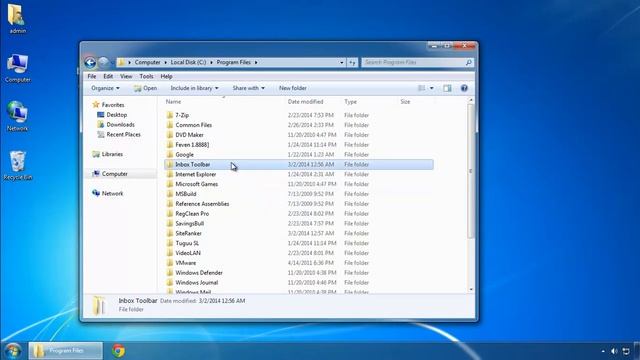The width and height of the screenshot is (640, 360).
Task: Select Desktop under Favorites
Action: pyautogui.click(x=117, y=115)
